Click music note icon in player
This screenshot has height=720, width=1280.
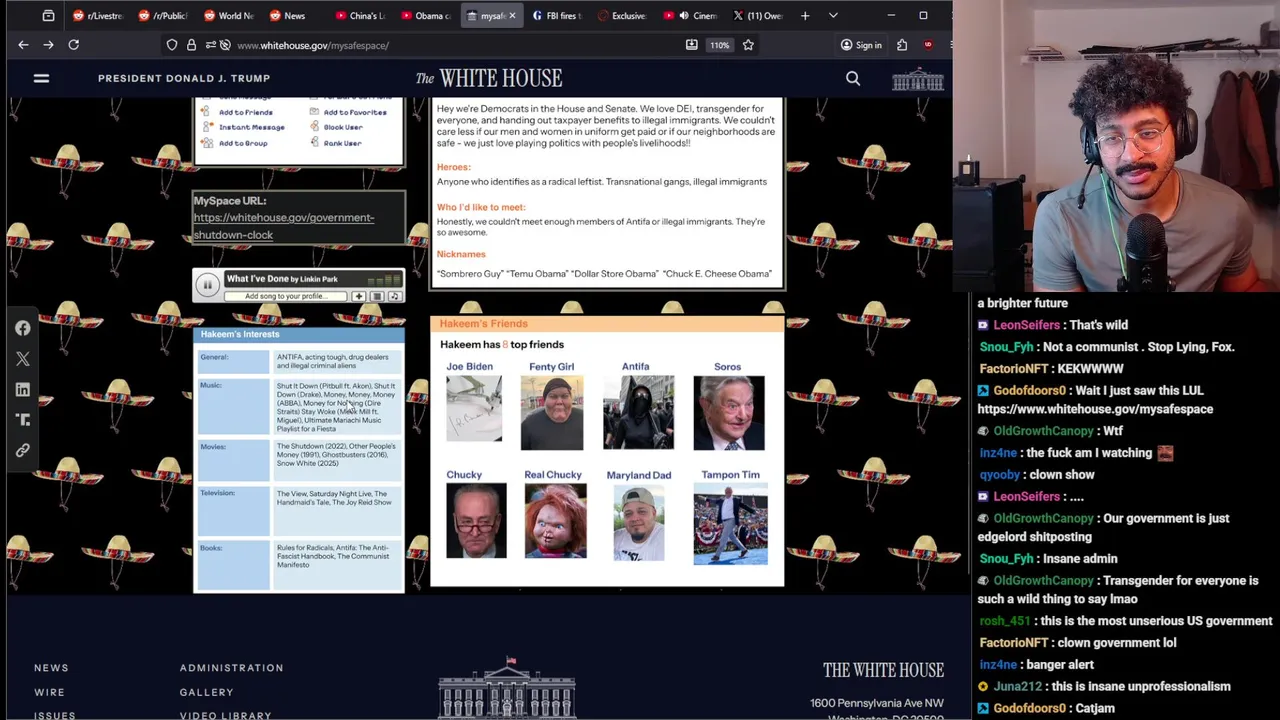click(x=394, y=296)
